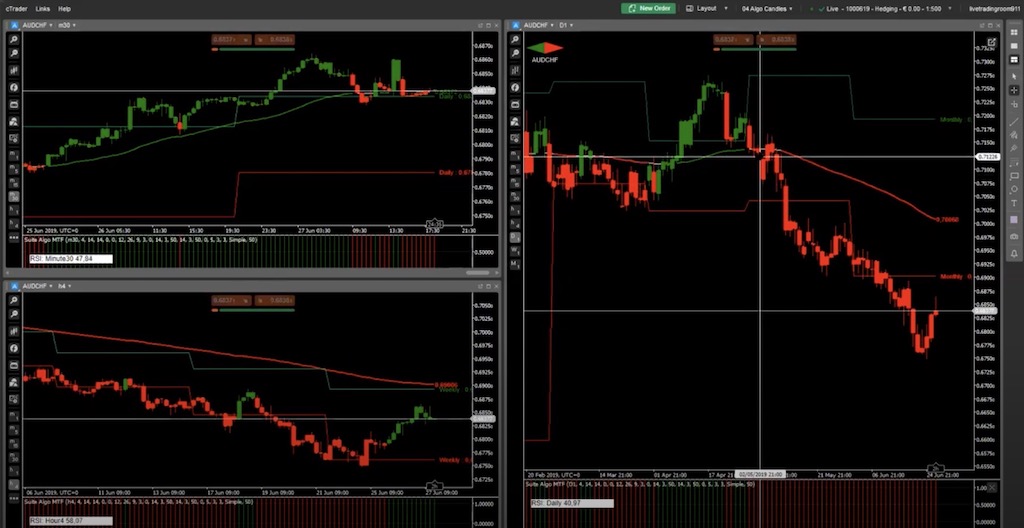The width and height of the screenshot is (1024, 528).
Task: Click the circled f icon in m30 chart toolbar
Action: click(x=14, y=88)
